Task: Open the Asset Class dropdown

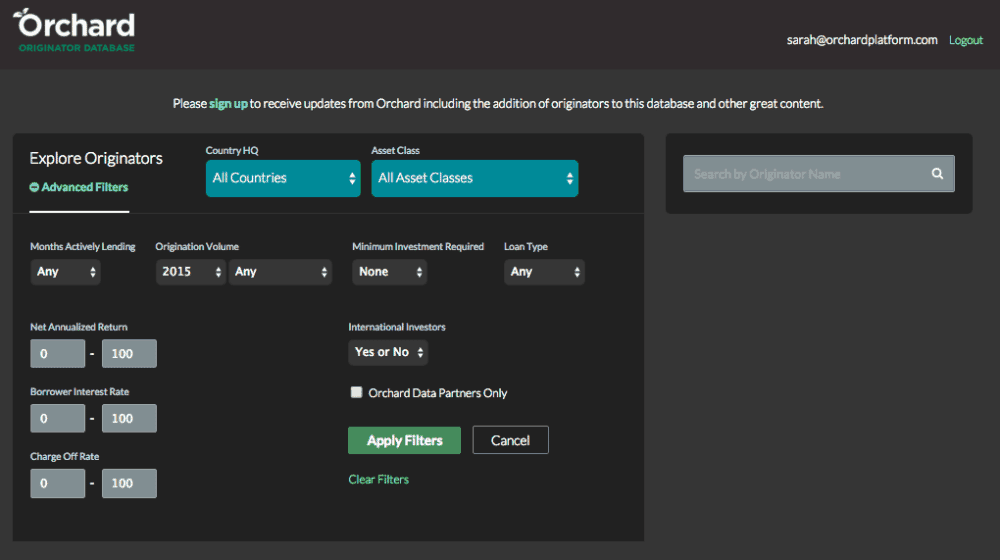Action: [474, 178]
